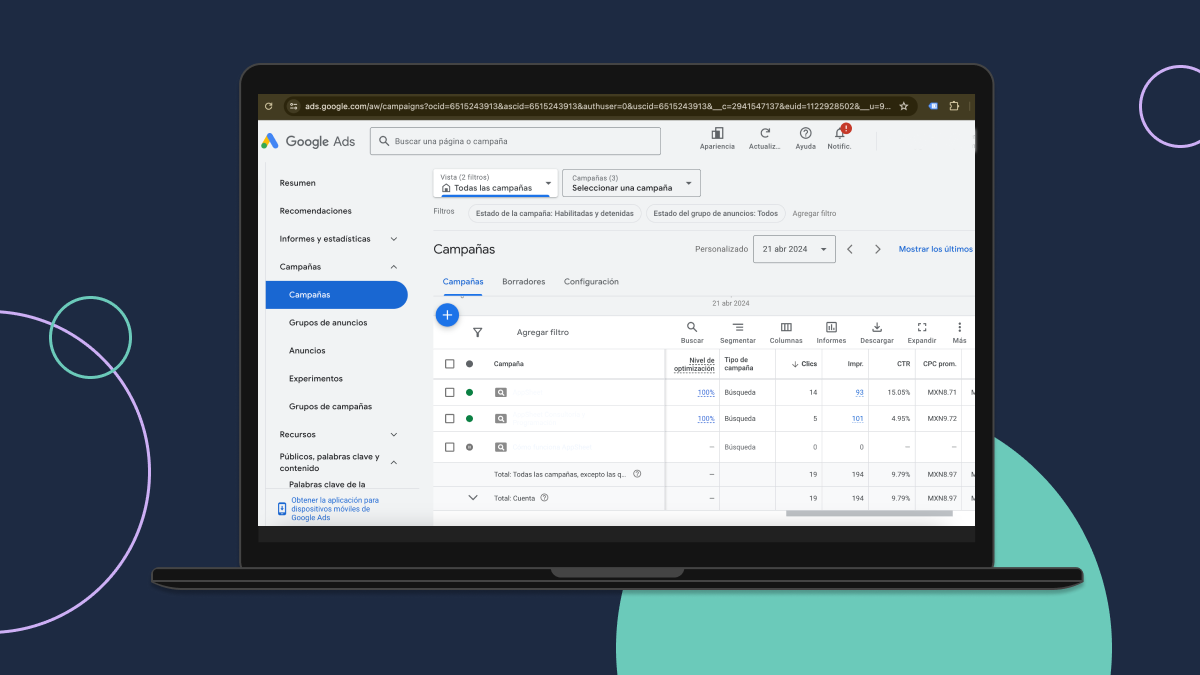Click the Google Ads logo
The image size is (1200, 675).
(308, 141)
